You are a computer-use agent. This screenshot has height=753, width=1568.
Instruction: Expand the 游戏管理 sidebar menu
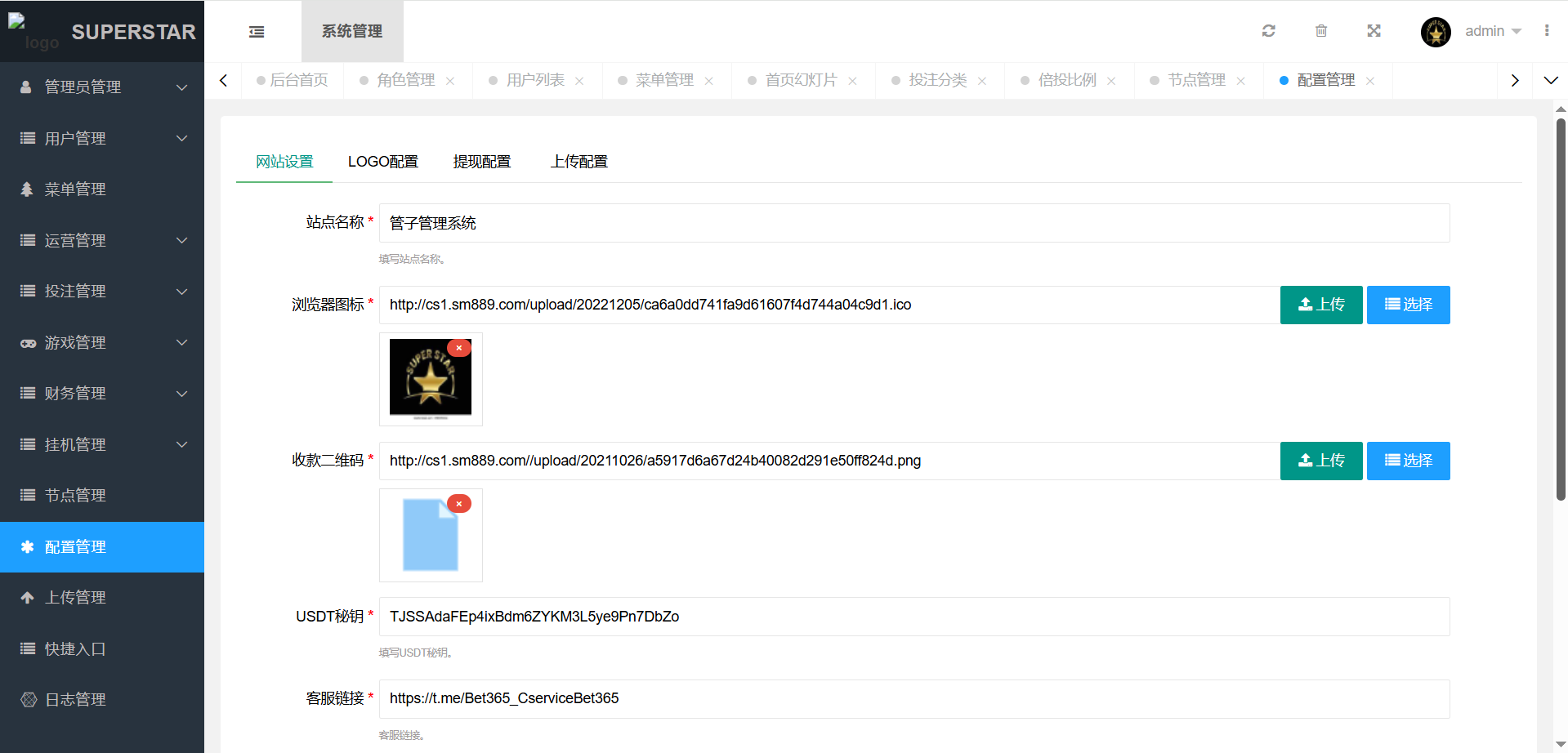pos(102,343)
